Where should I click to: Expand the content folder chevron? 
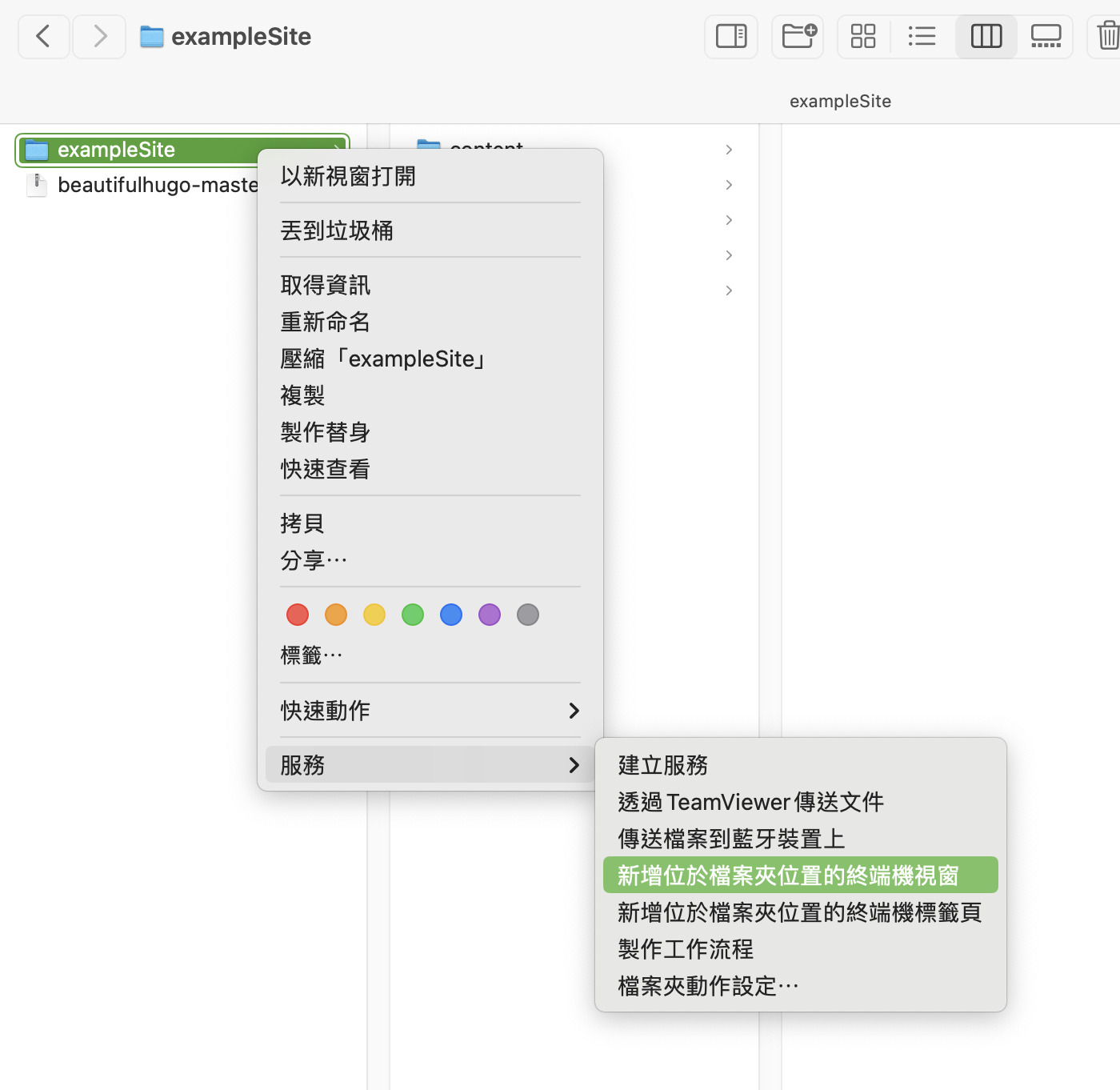pos(729,150)
